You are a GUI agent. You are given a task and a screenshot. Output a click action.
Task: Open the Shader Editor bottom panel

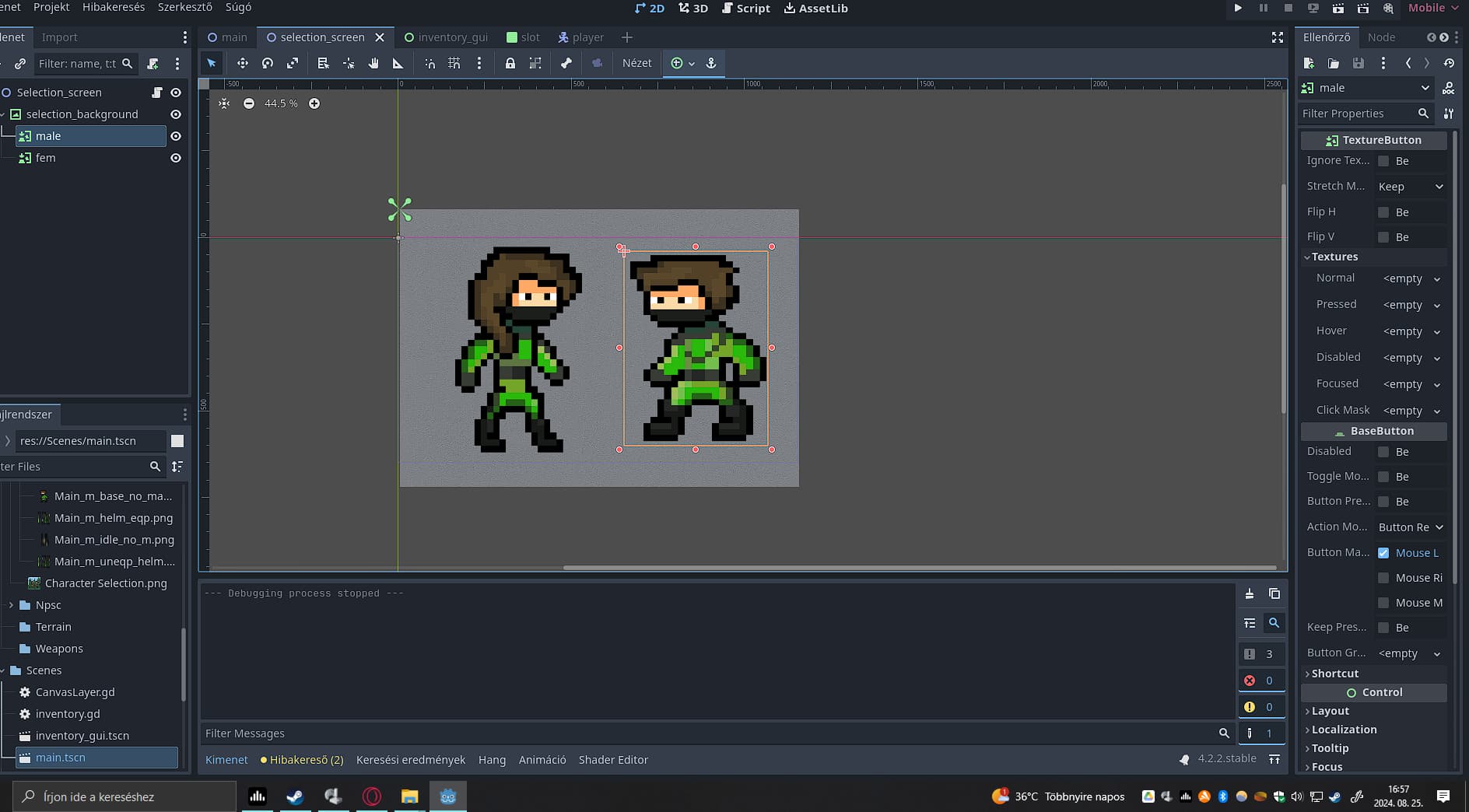click(x=613, y=760)
